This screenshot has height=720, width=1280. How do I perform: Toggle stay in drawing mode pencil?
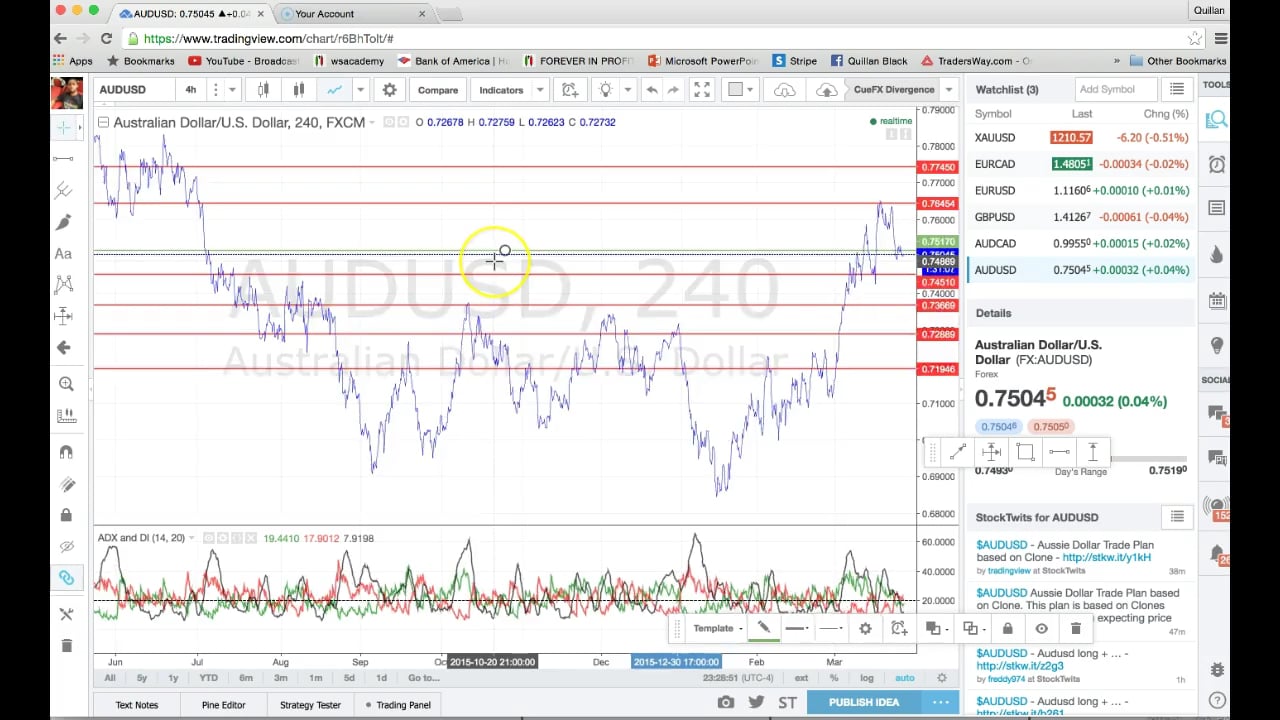click(66, 484)
